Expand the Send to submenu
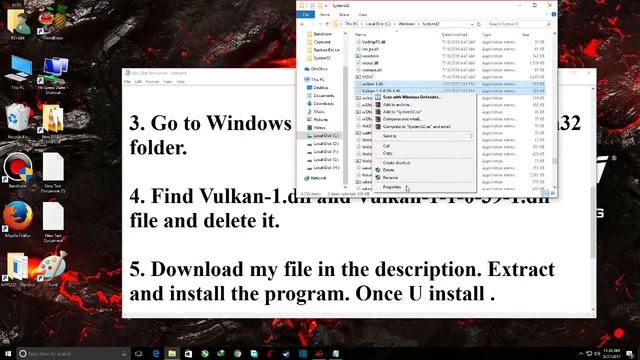This screenshot has height=360, width=640. click(424, 136)
